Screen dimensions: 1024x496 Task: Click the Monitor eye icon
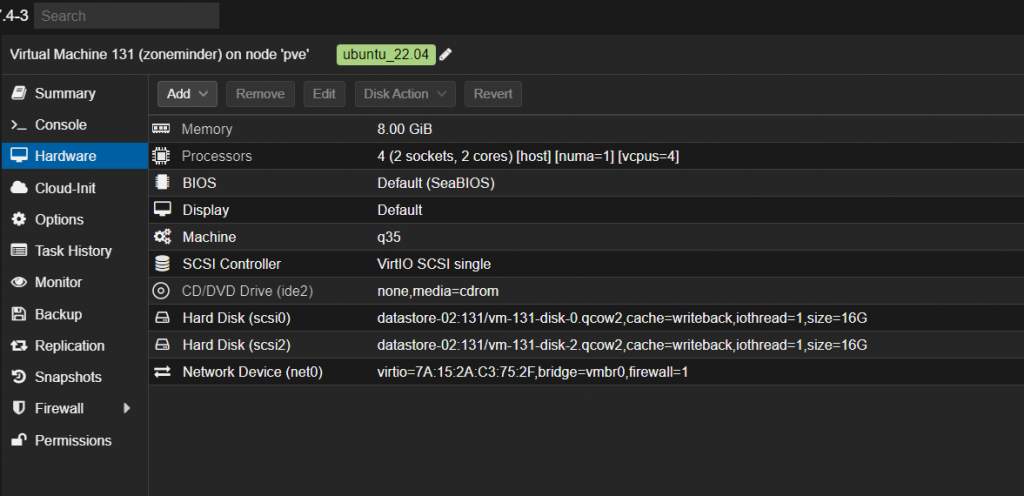18,282
